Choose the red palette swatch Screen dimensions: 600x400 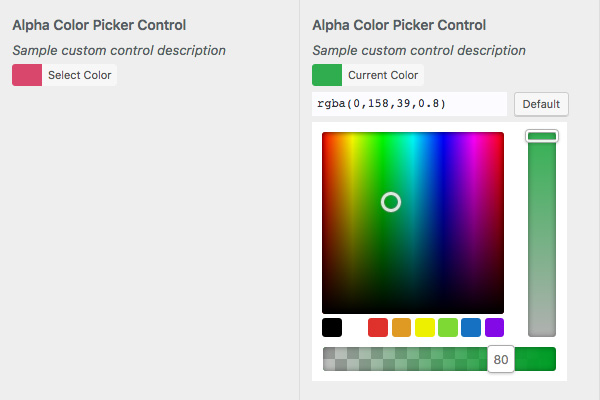tap(378, 327)
